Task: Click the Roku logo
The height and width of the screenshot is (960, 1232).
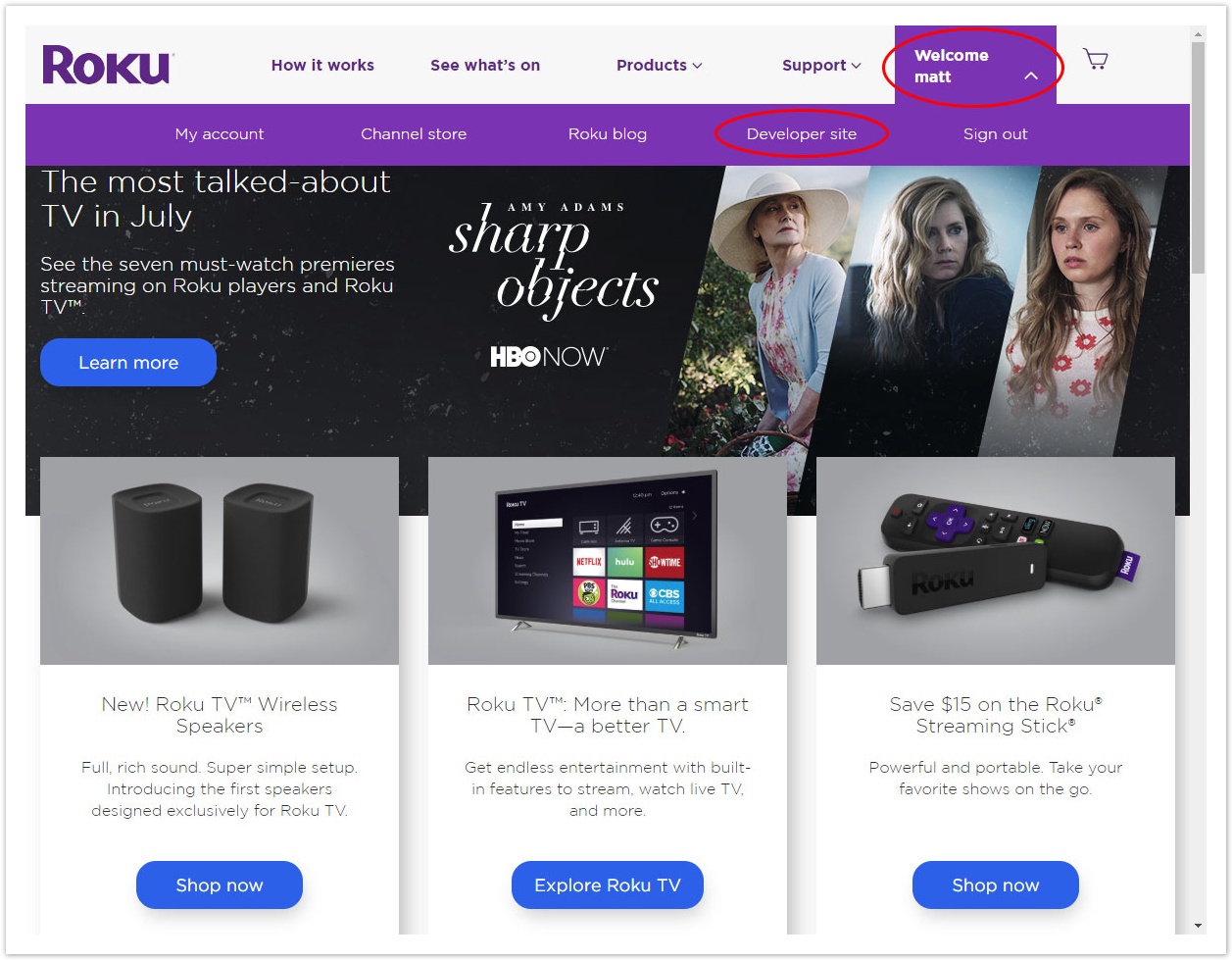Action: [108, 65]
